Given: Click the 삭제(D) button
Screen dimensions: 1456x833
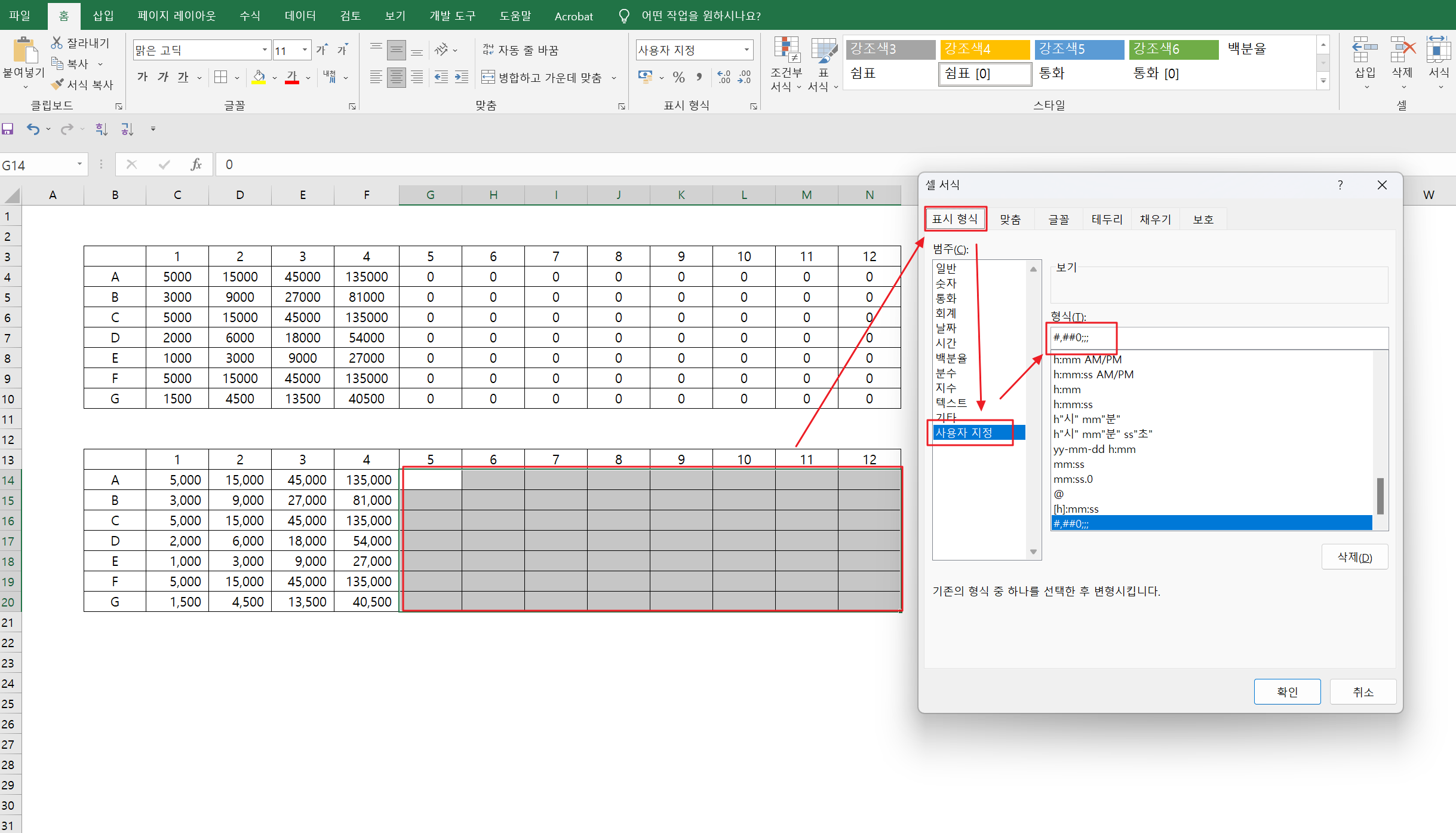Looking at the screenshot, I should pos(1354,557).
